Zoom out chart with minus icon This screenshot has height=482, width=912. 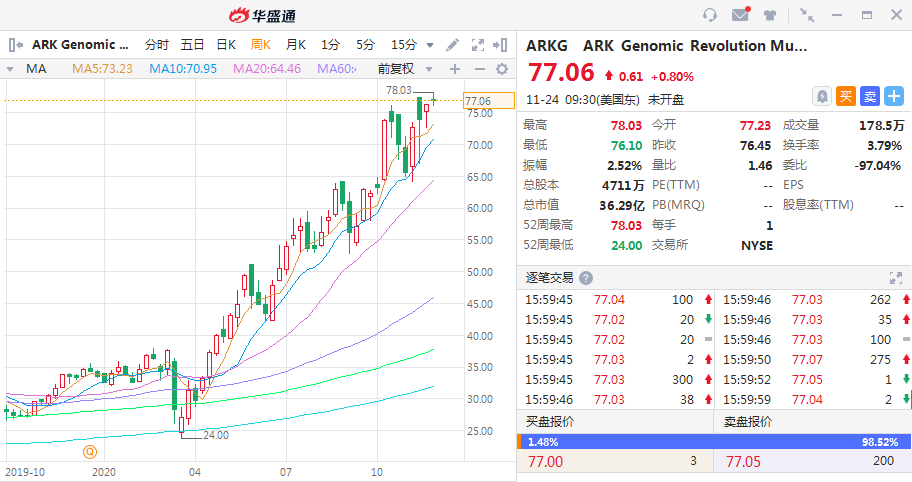point(479,69)
